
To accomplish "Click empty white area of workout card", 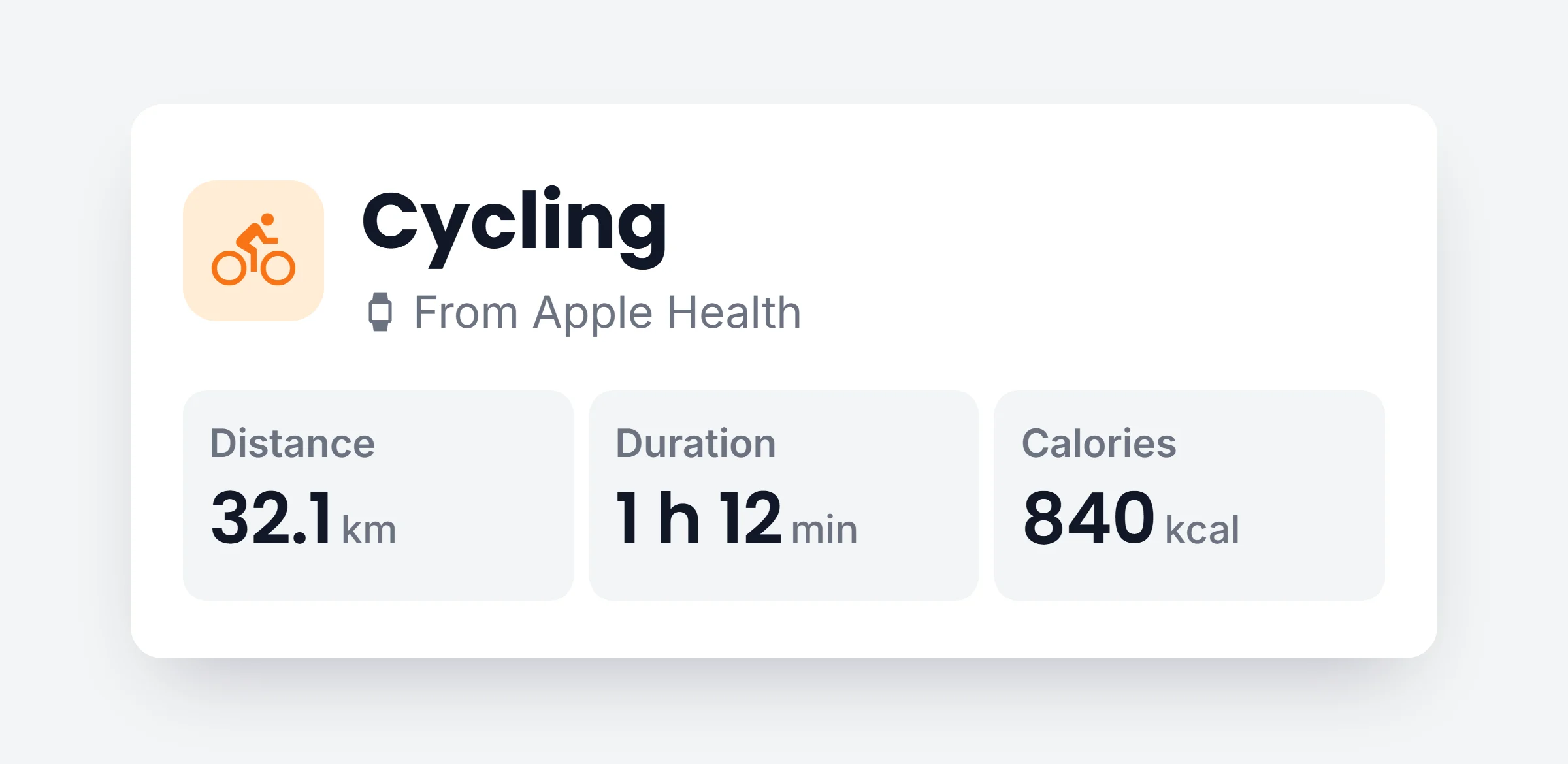I will click(x=1111, y=248).
